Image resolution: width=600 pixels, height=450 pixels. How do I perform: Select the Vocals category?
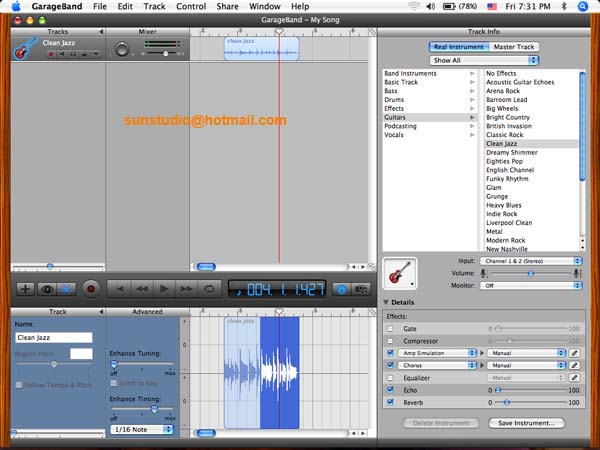pyautogui.click(x=430, y=135)
